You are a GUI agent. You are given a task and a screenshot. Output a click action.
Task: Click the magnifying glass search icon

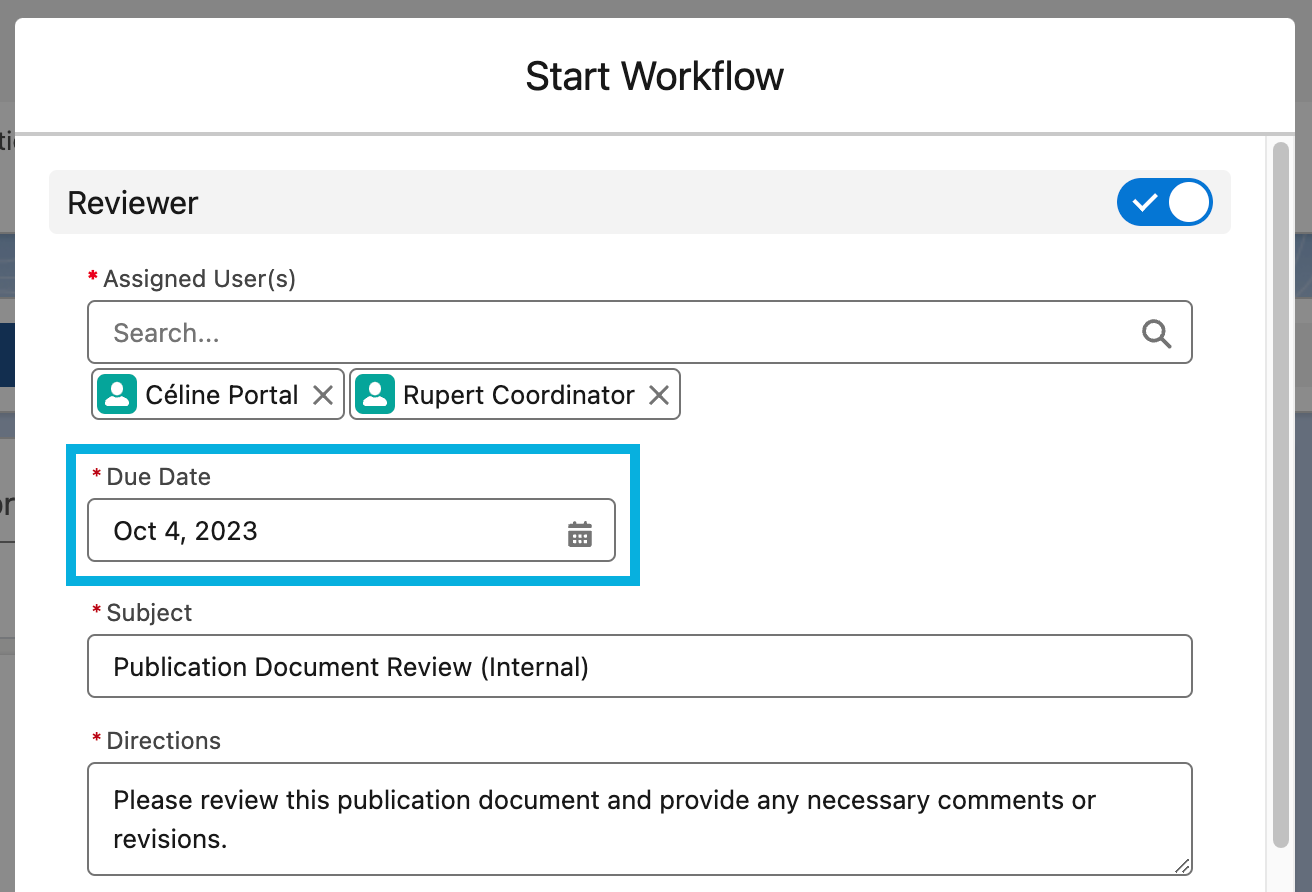(x=1156, y=333)
